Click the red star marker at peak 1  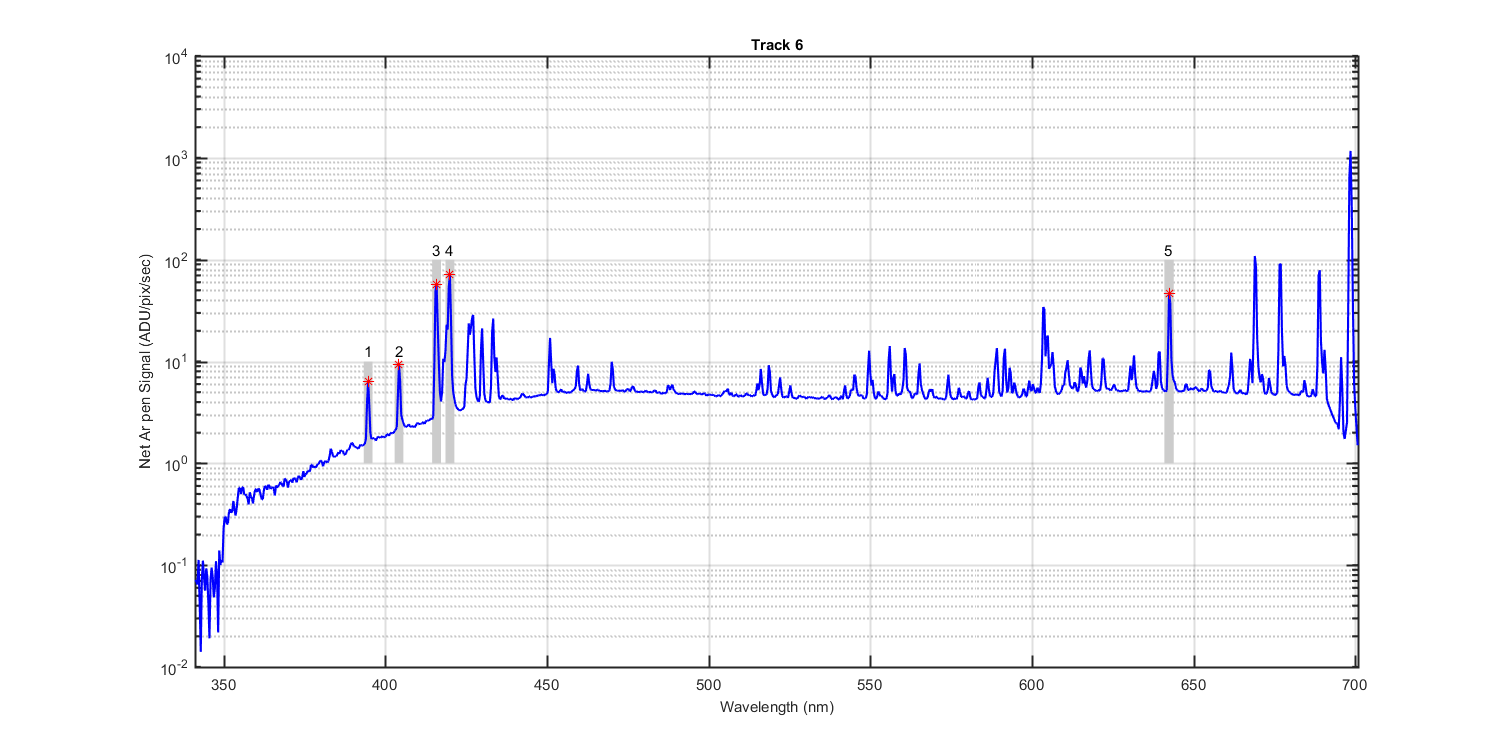tap(368, 381)
